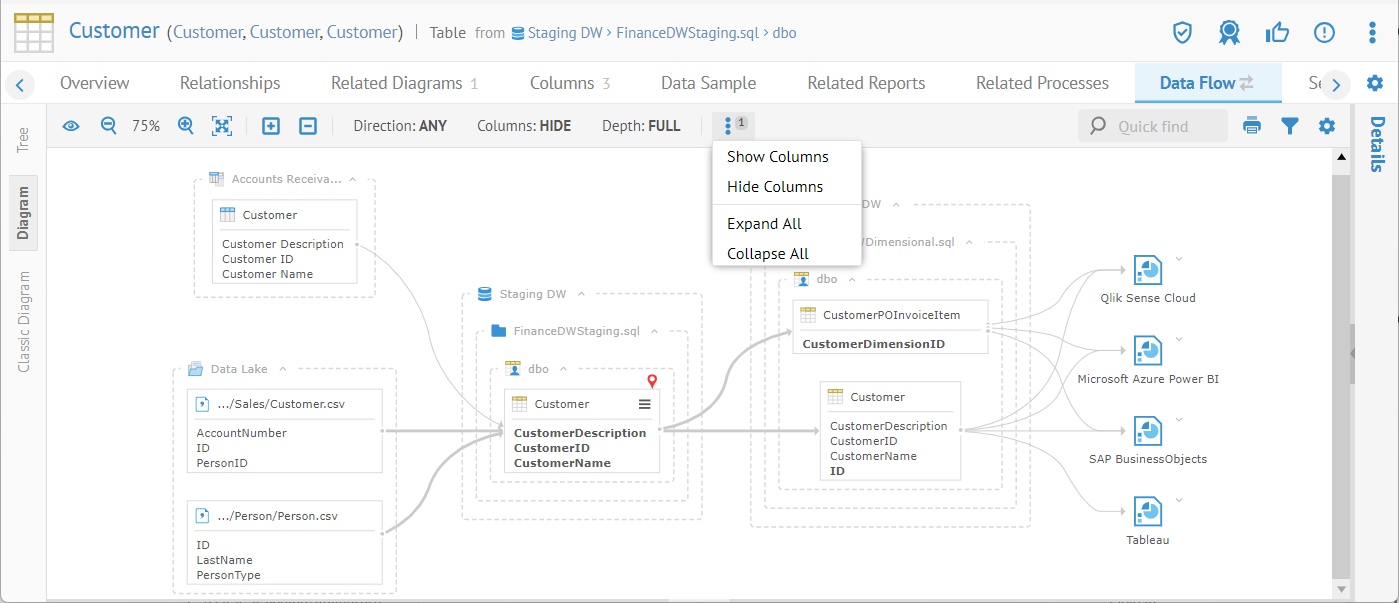Click the fit to screen icon
This screenshot has width=1399, height=603.
pos(222,126)
